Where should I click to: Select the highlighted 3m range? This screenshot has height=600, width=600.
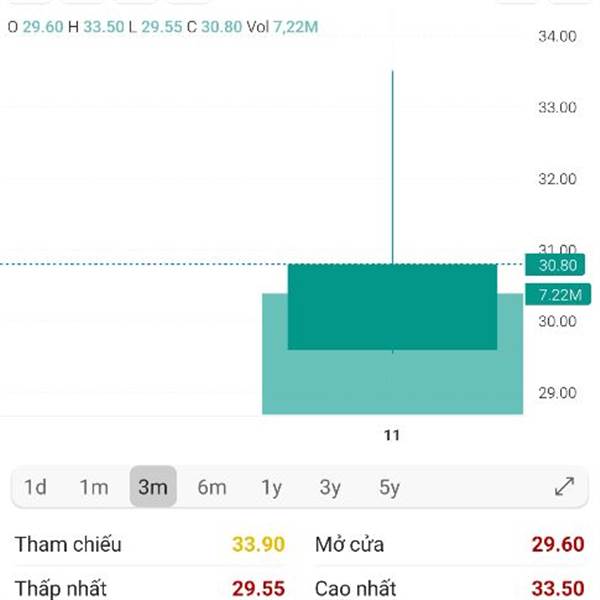point(153,486)
